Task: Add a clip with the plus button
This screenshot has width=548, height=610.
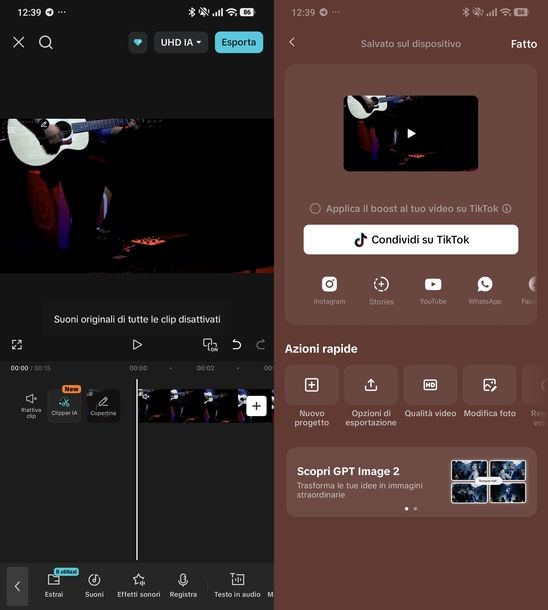Action: pos(256,406)
